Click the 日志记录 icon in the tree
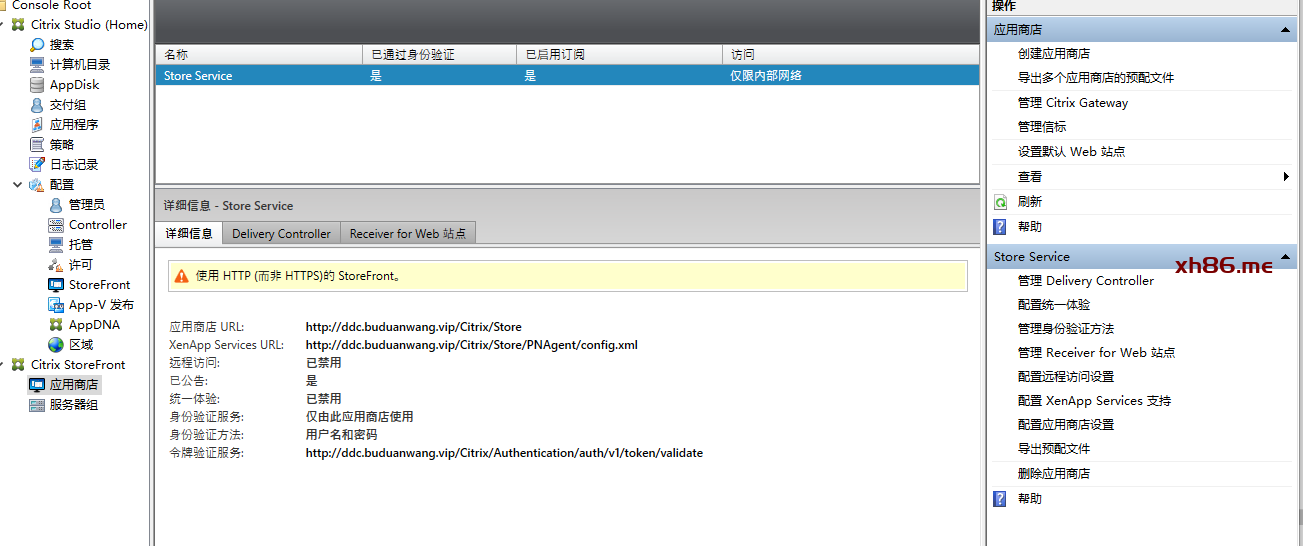This screenshot has width=1303, height=546. (37, 164)
